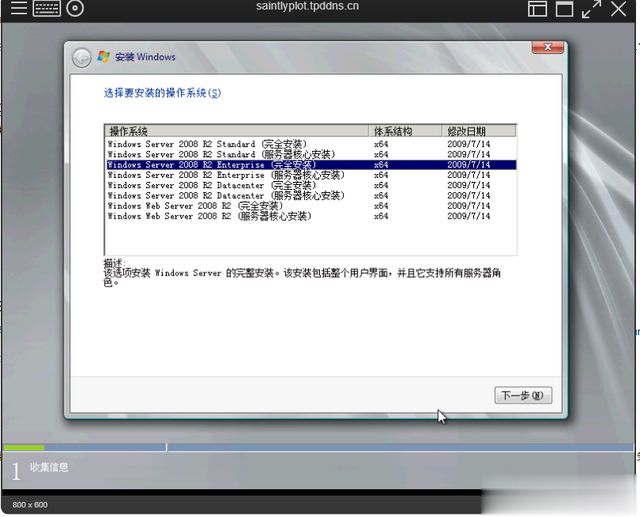
Task: Close the remote console with the X icon
Action: click(x=618, y=9)
